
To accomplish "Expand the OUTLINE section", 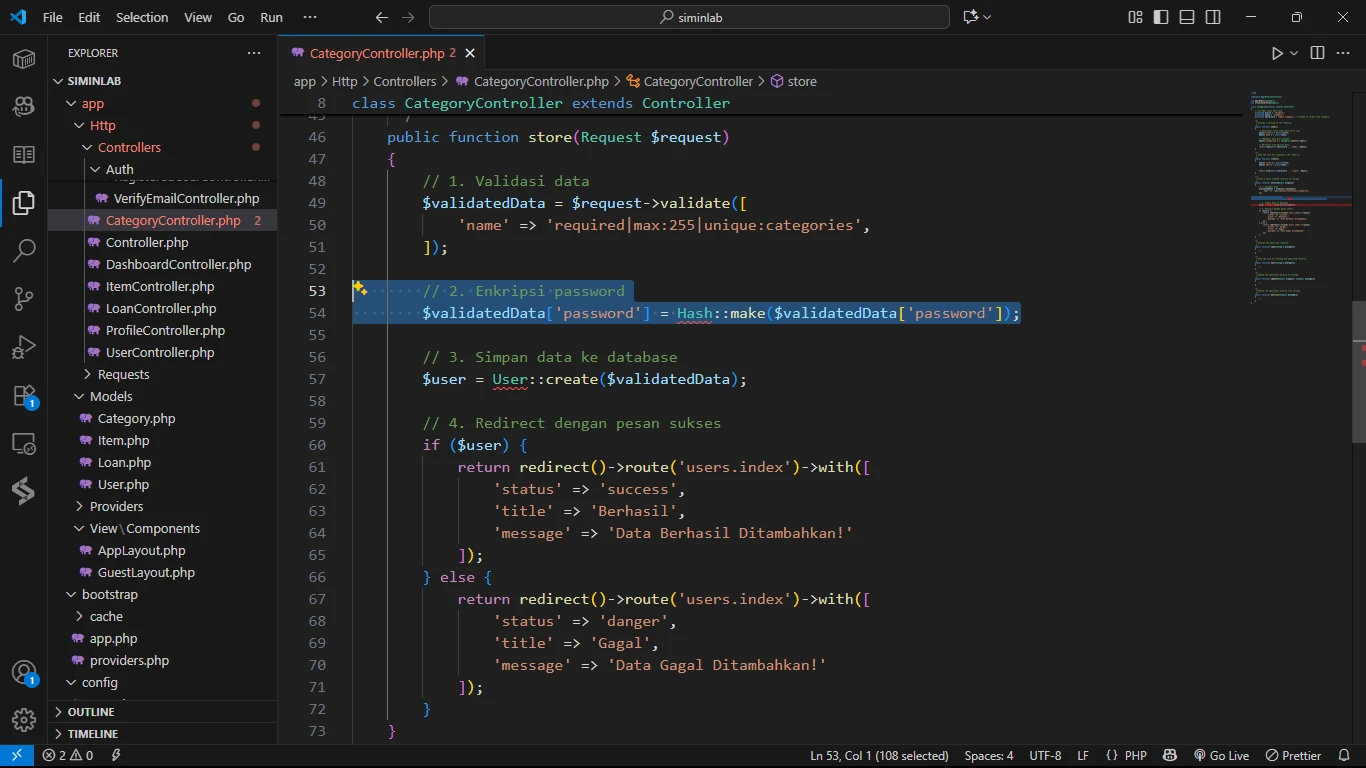I will pyautogui.click(x=91, y=712).
